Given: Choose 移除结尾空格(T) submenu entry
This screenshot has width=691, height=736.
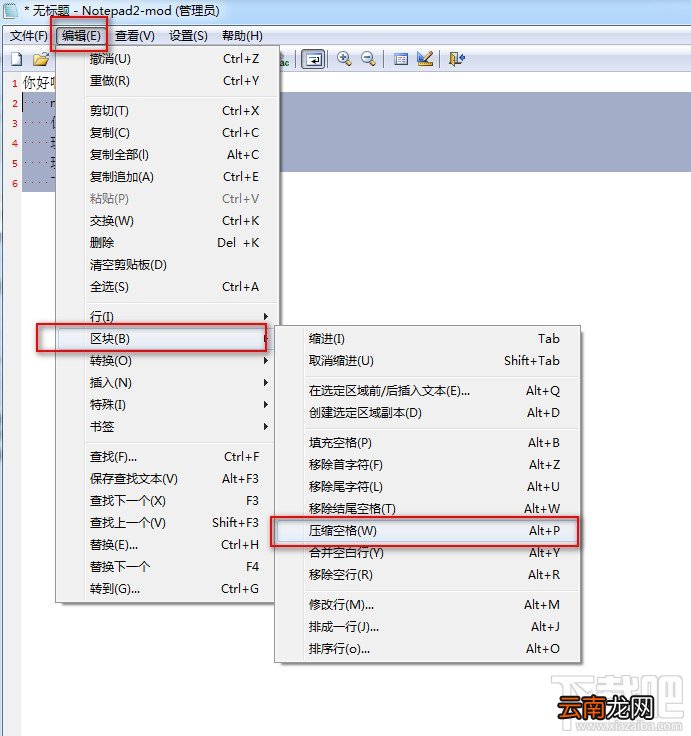Looking at the screenshot, I should click(x=428, y=509).
